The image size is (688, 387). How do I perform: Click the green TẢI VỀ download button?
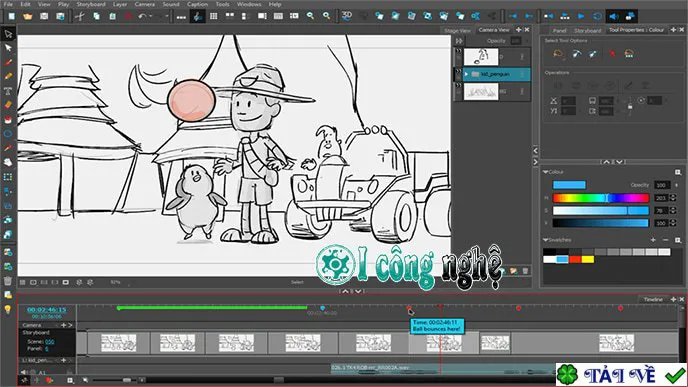click(621, 375)
